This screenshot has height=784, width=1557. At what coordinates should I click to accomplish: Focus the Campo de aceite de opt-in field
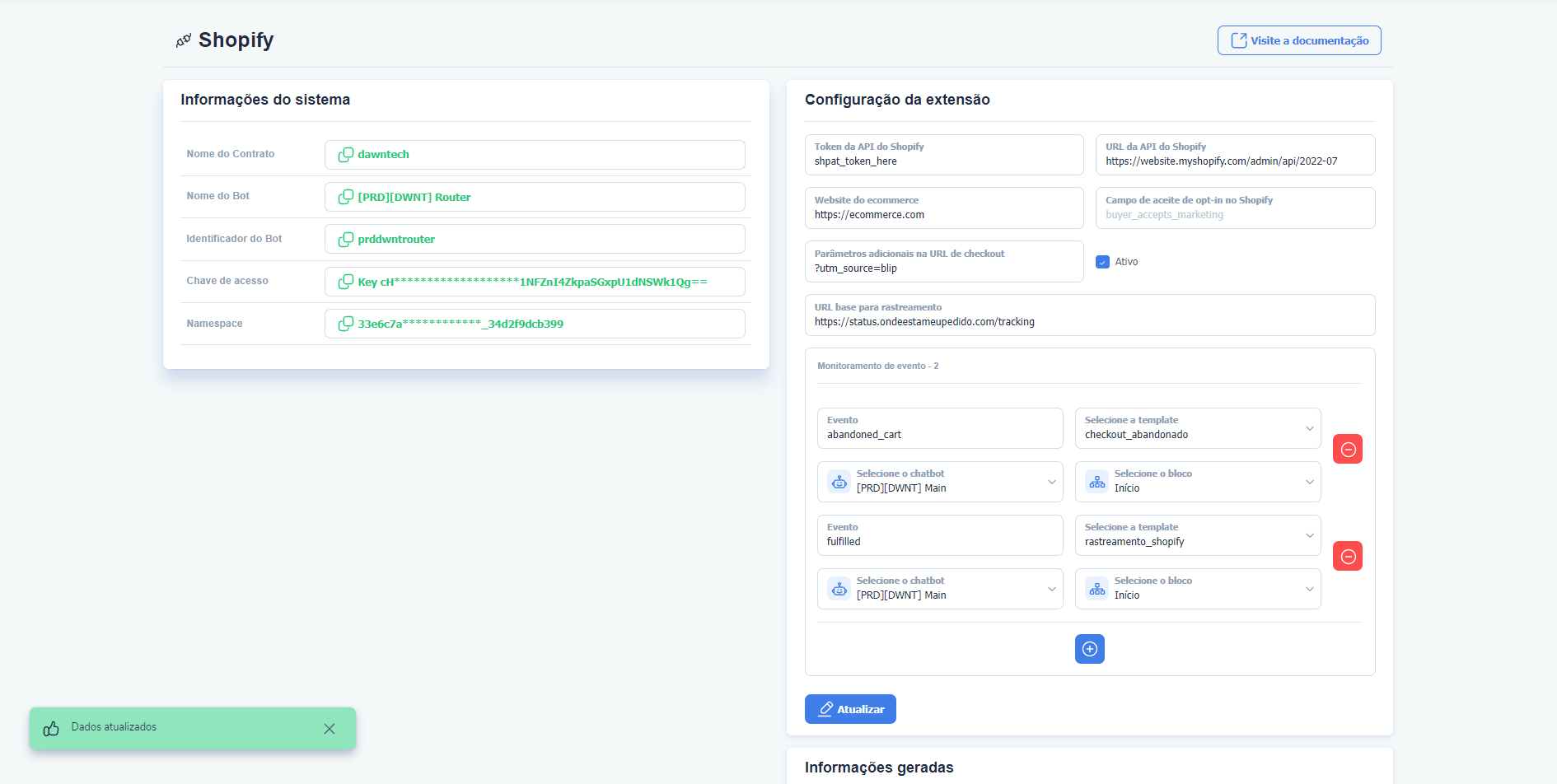click(x=1235, y=208)
